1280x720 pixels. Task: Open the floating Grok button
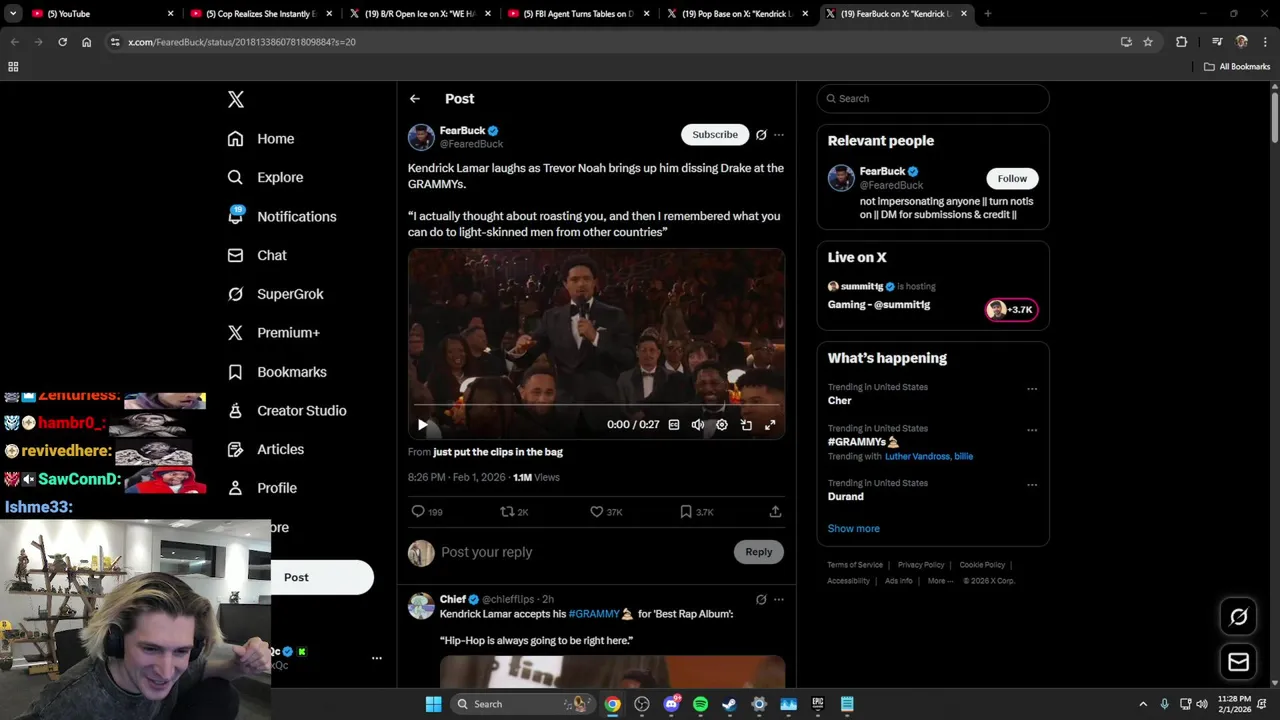[x=1238, y=617]
